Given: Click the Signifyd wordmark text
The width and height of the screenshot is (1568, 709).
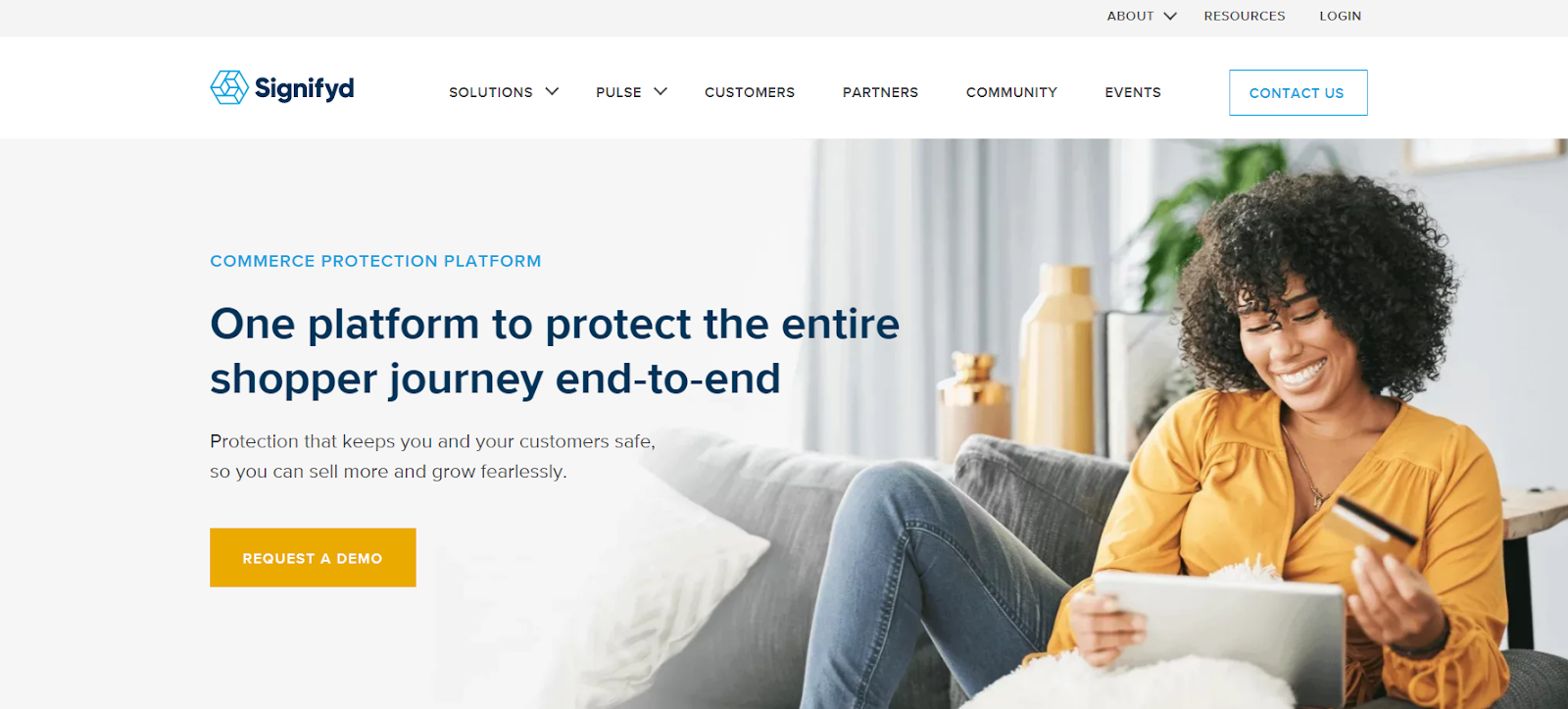Looking at the screenshot, I should tap(305, 89).
